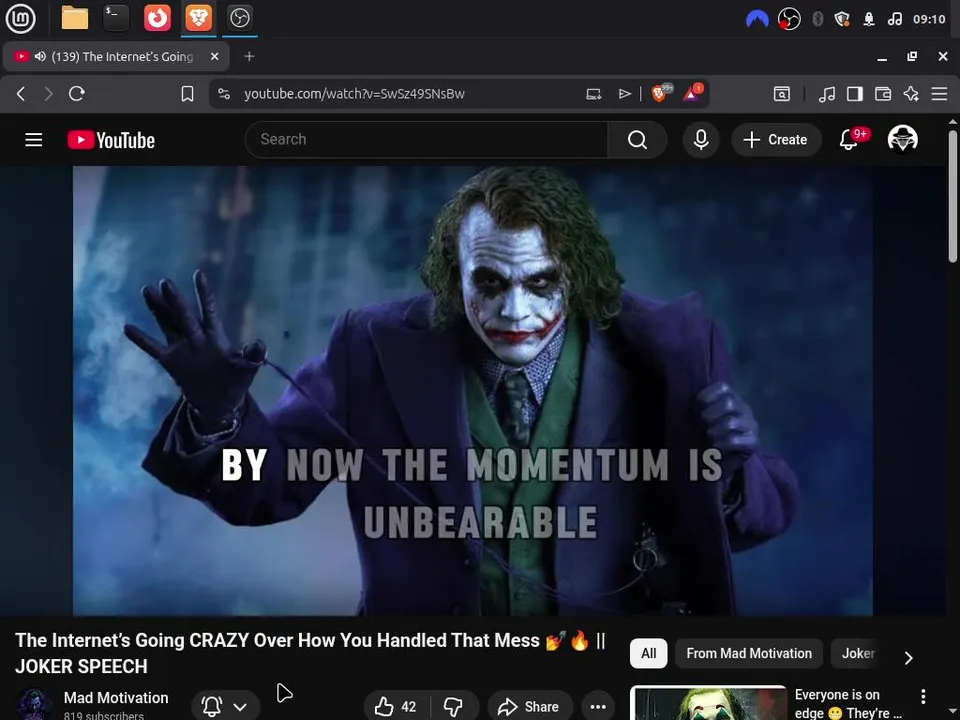Open Brave media controls music icon
Screen dimensions: 960x720
pos(827,94)
